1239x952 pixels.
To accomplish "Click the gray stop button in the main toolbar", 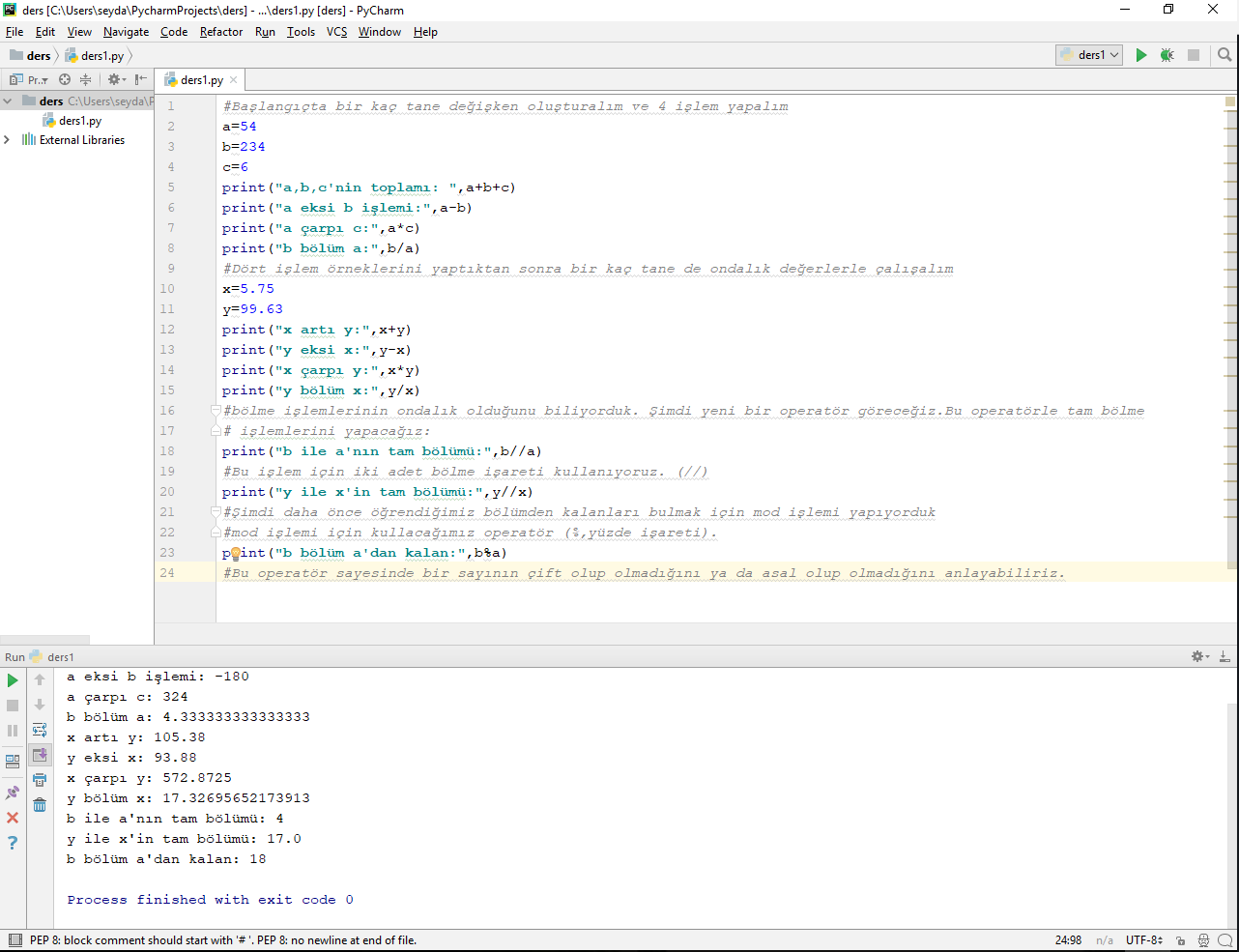I will [x=1194, y=55].
